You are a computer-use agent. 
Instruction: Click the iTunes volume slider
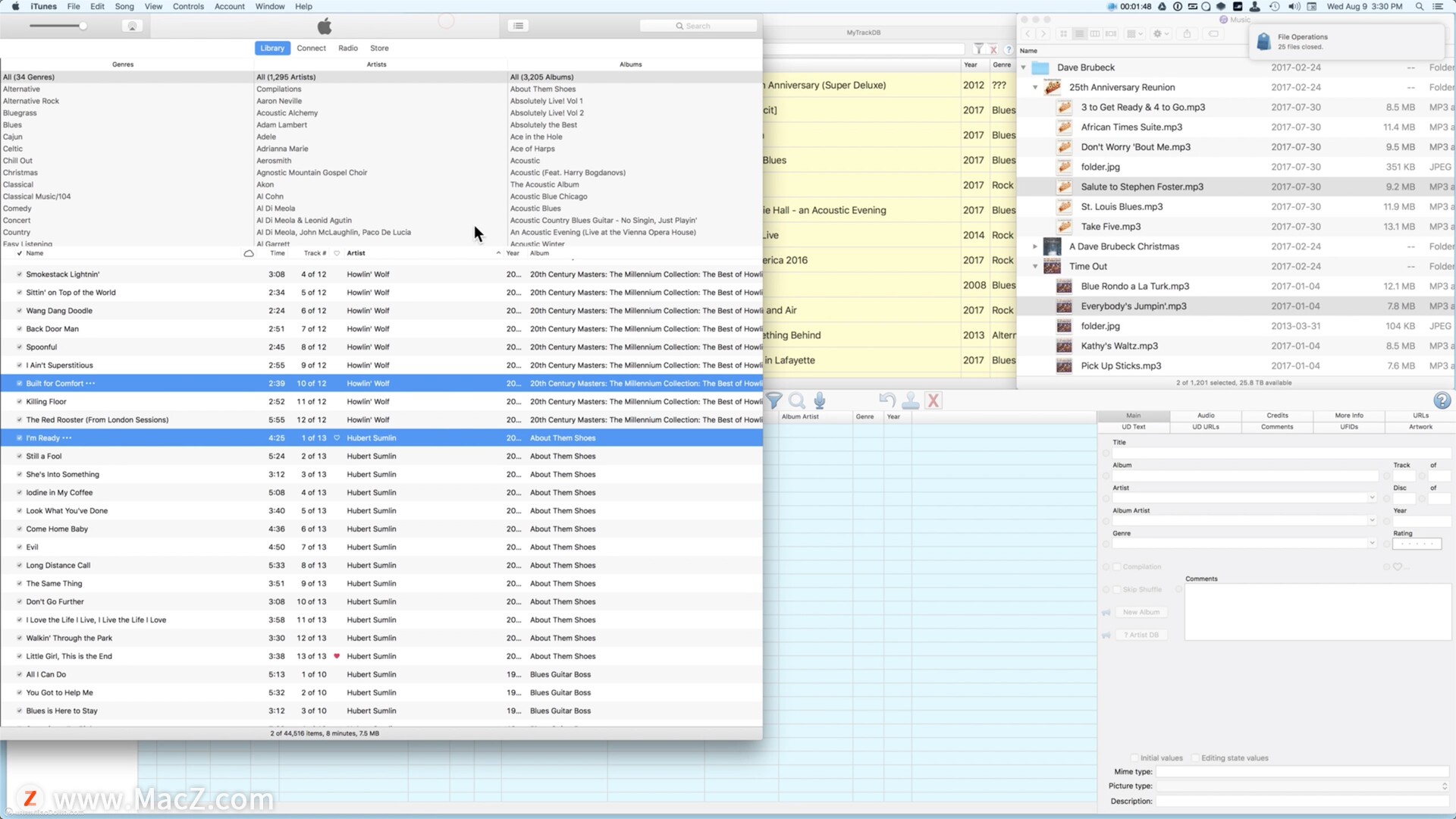click(x=58, y=26)
